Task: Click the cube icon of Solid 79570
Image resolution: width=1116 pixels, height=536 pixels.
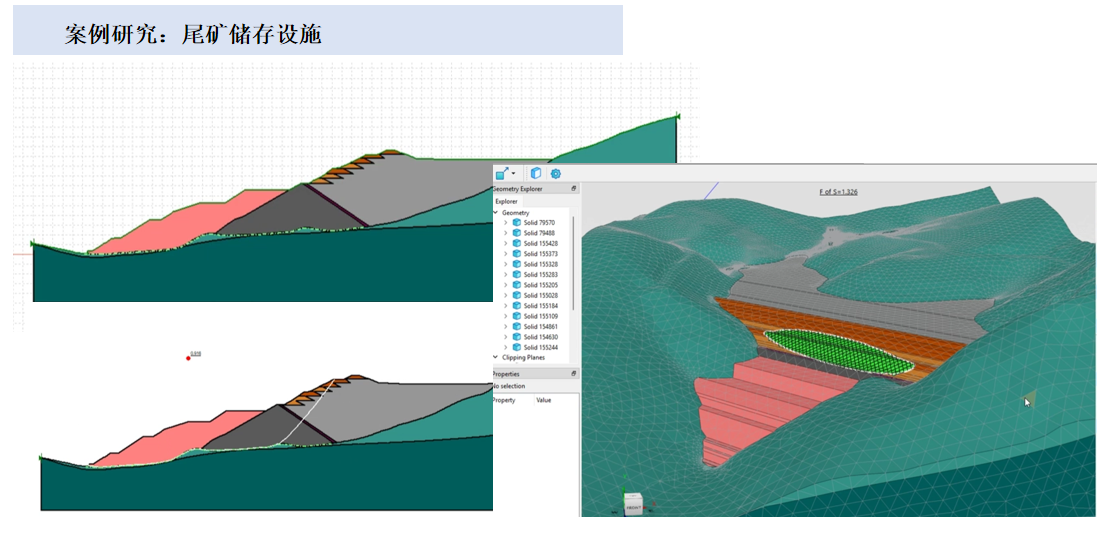Action: [x=517, y=223]
